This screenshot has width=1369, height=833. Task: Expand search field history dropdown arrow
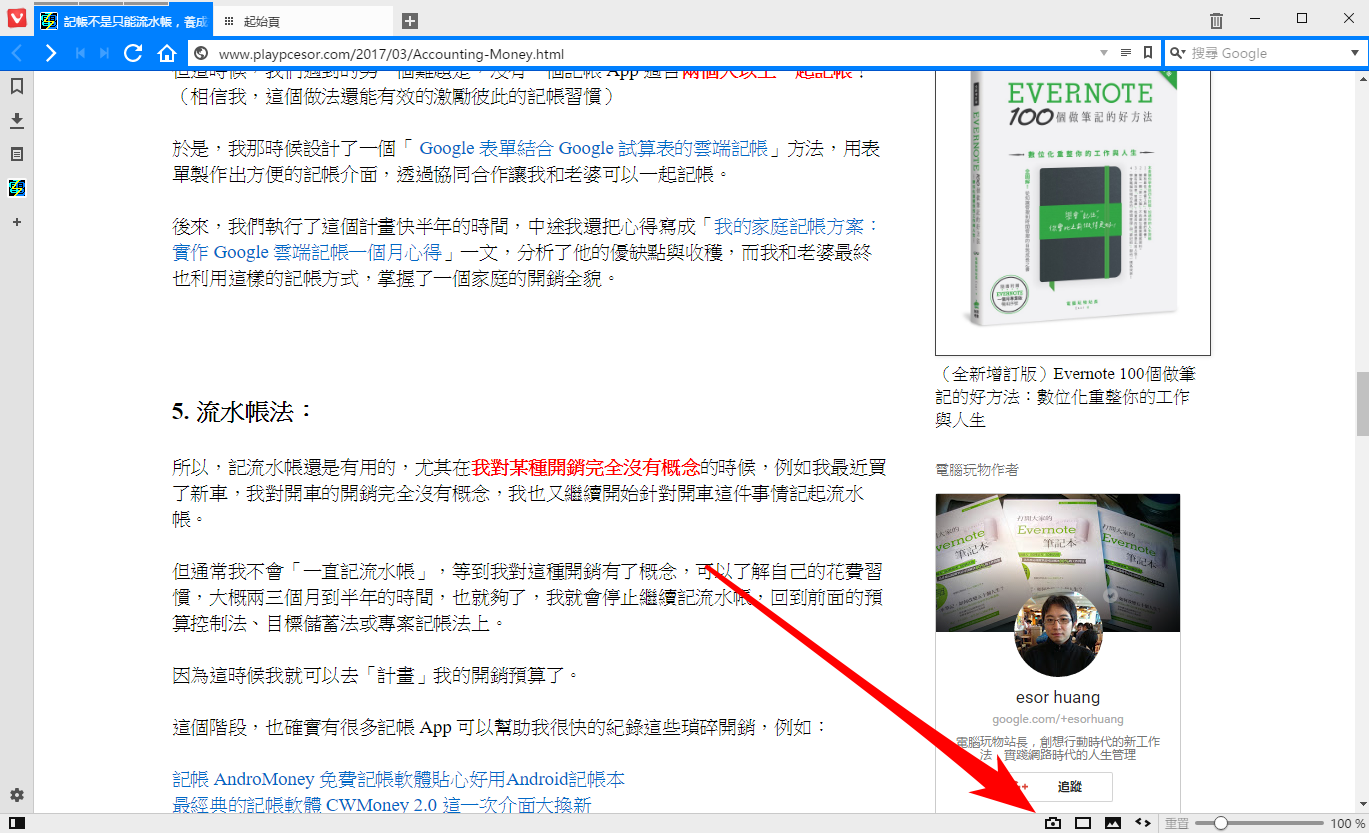pos(1356,53)
